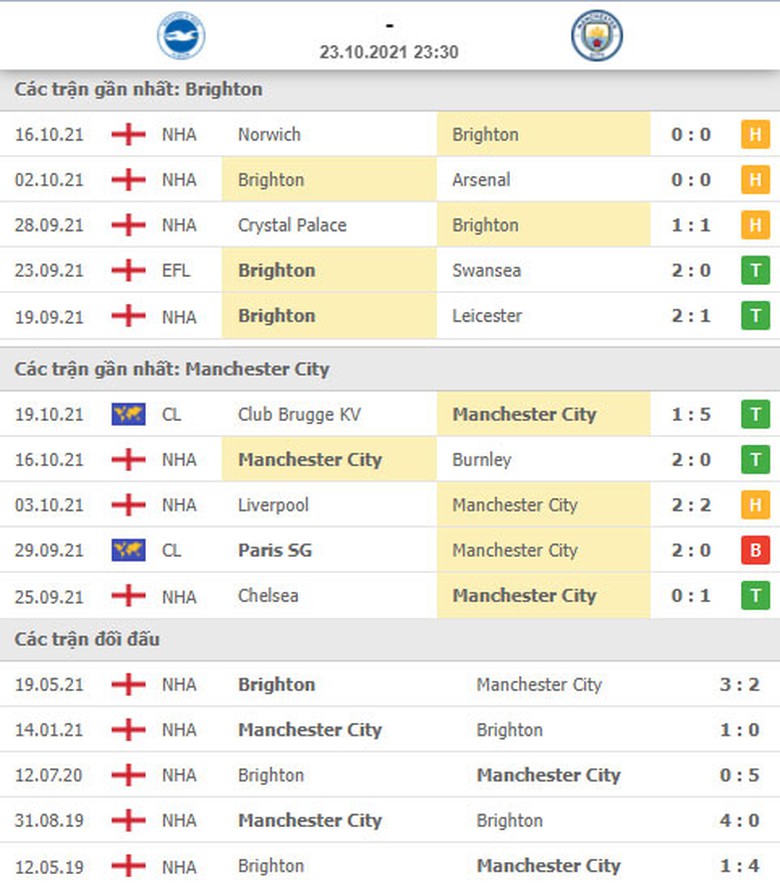Open the Arsenal team link

tap(481, 180)
